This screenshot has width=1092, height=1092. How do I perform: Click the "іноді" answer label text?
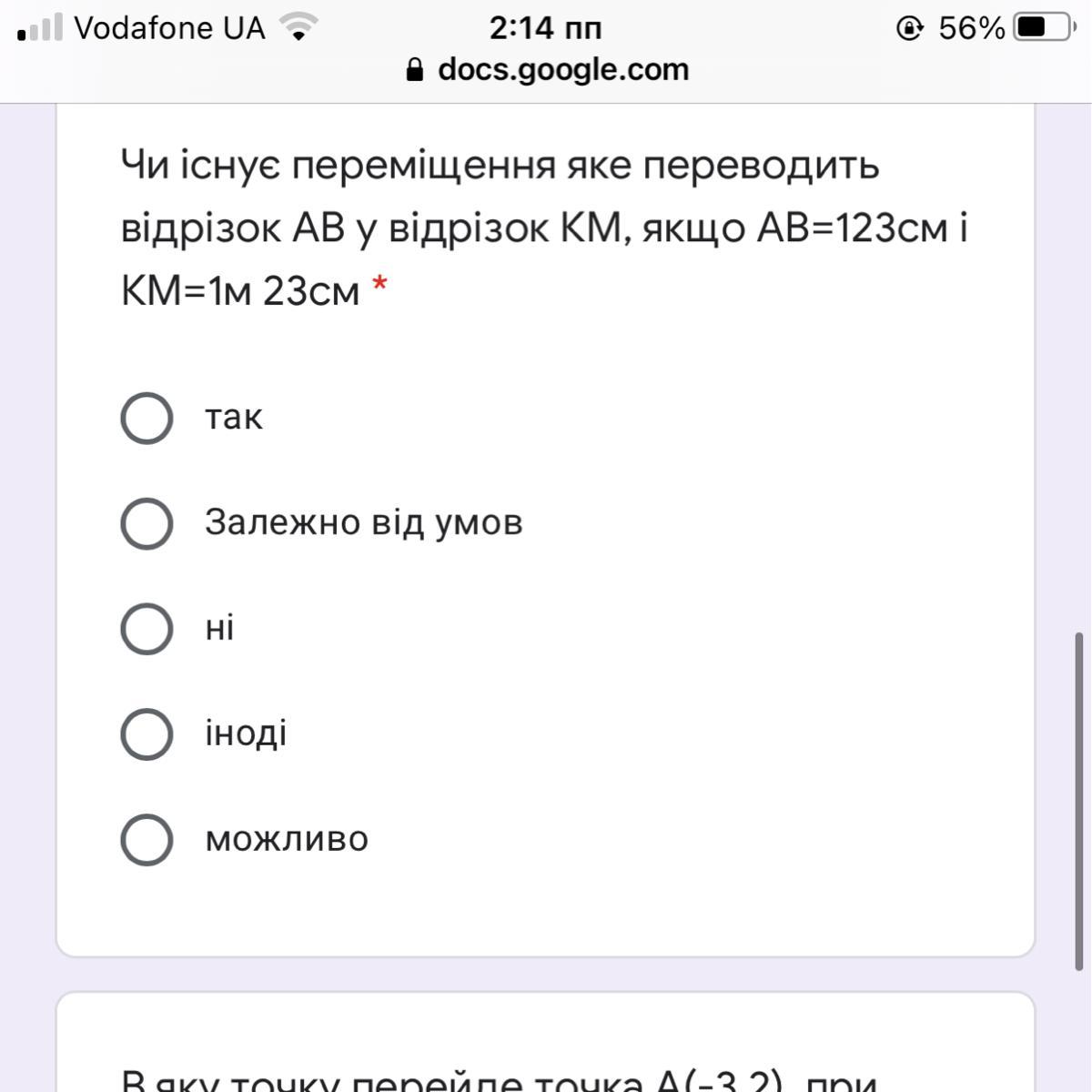pos(246,733)
